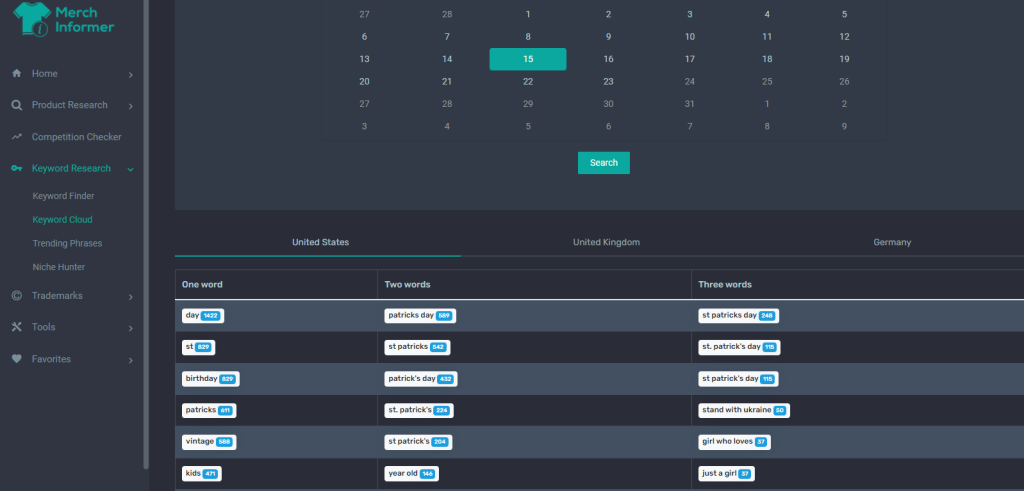Select day 22 on the calendar
Viewport: 1024px width, 491px height.
(x=528, y=82)
